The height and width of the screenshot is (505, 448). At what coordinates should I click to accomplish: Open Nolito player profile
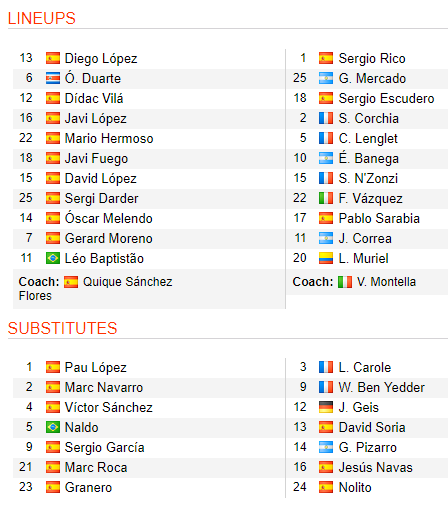click(355, 487)
